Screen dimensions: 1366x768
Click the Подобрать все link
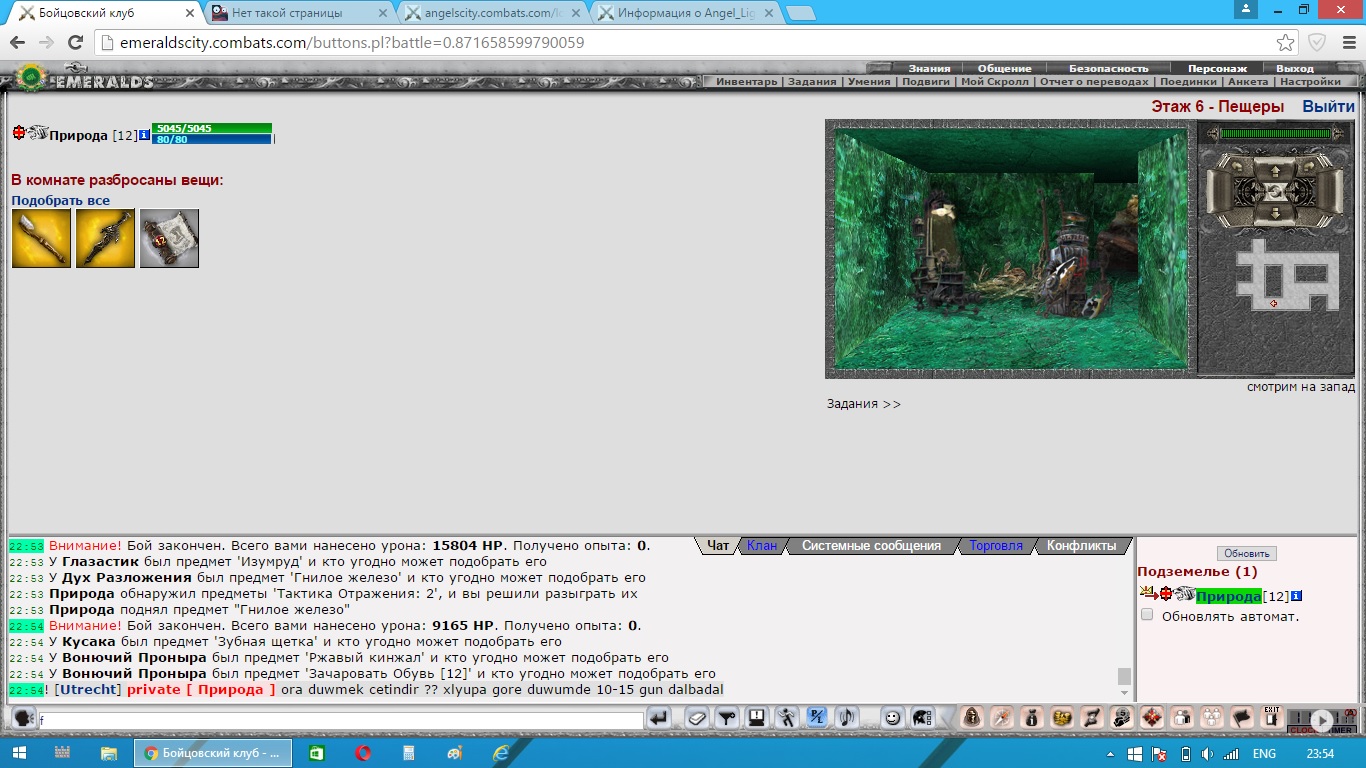[x=61, y=200]
